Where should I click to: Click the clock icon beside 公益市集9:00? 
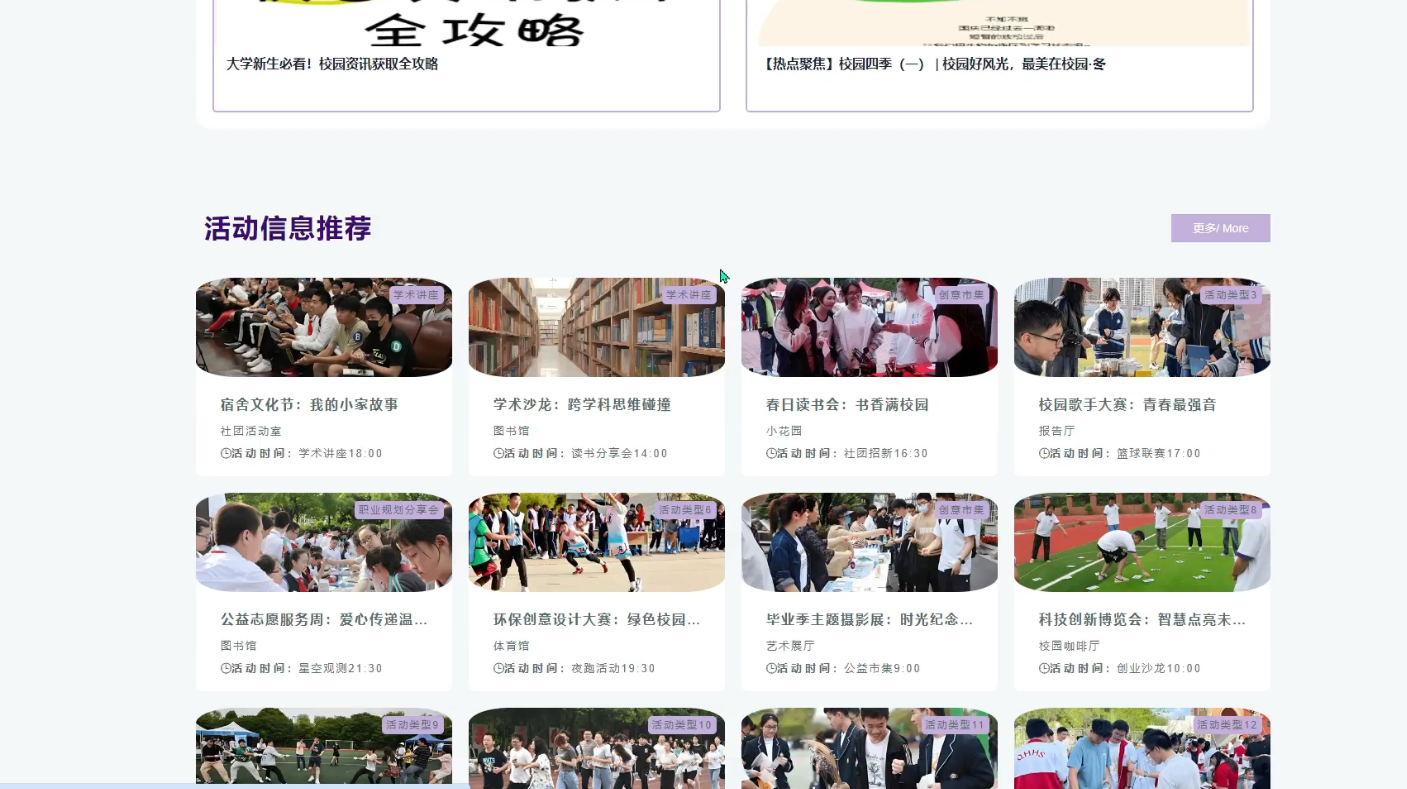(772, 668)
